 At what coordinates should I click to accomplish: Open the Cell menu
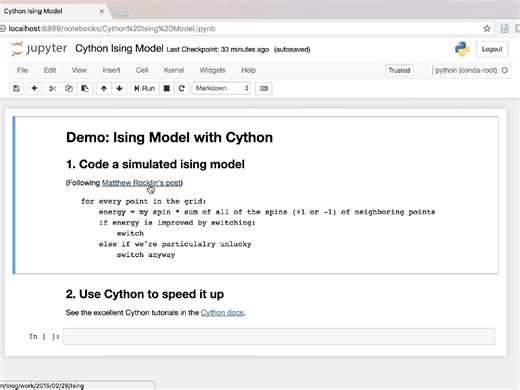[x=142, y=70]
